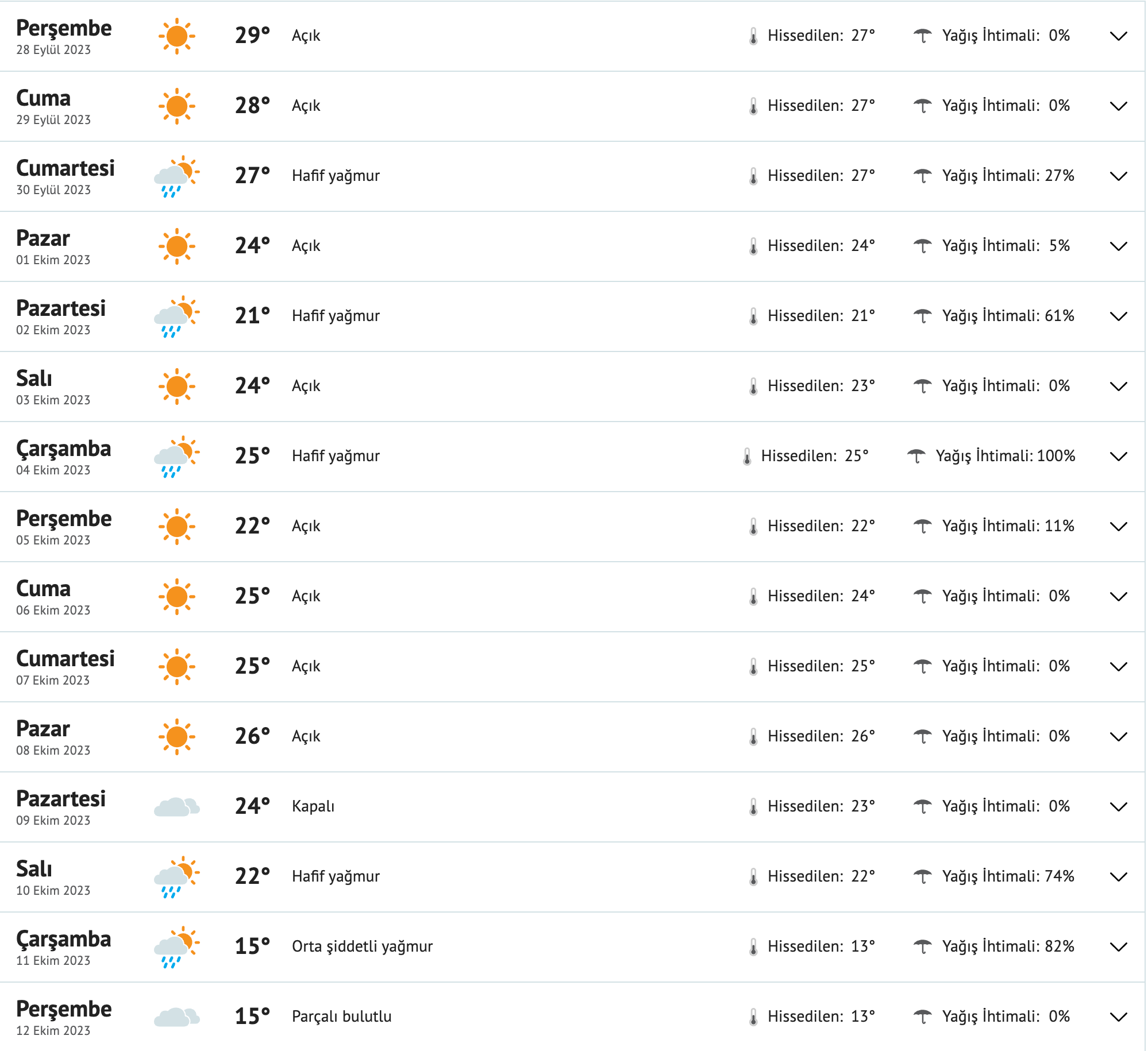
Task: Expand the forecast for Perşembe 28 Eylül
Action: click(1118, 36)
